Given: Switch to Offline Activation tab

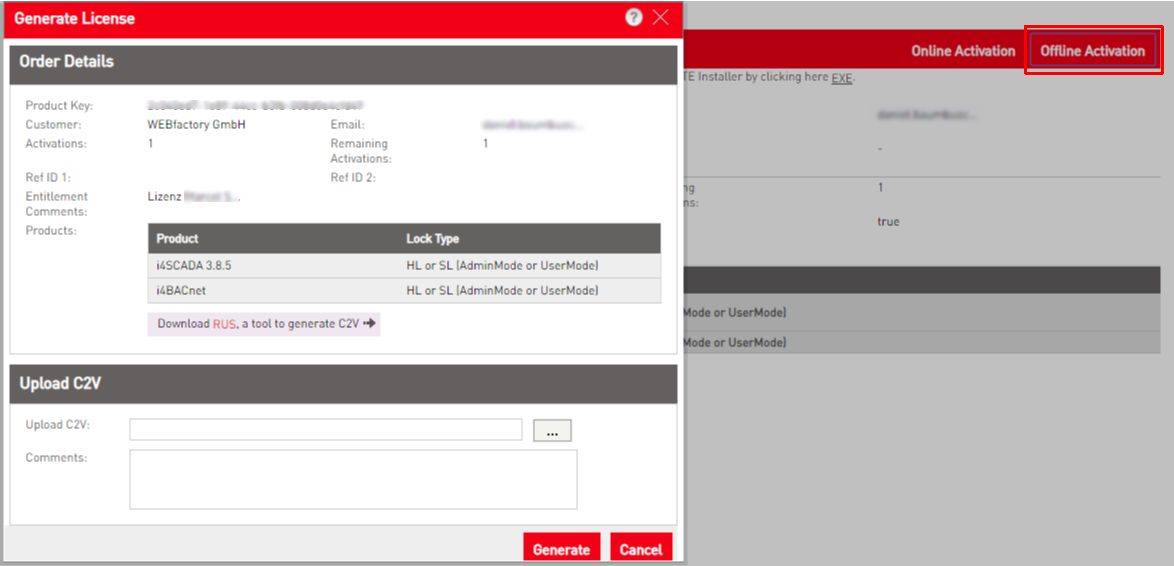Looking at the screenshot, I should [1092, 51].
